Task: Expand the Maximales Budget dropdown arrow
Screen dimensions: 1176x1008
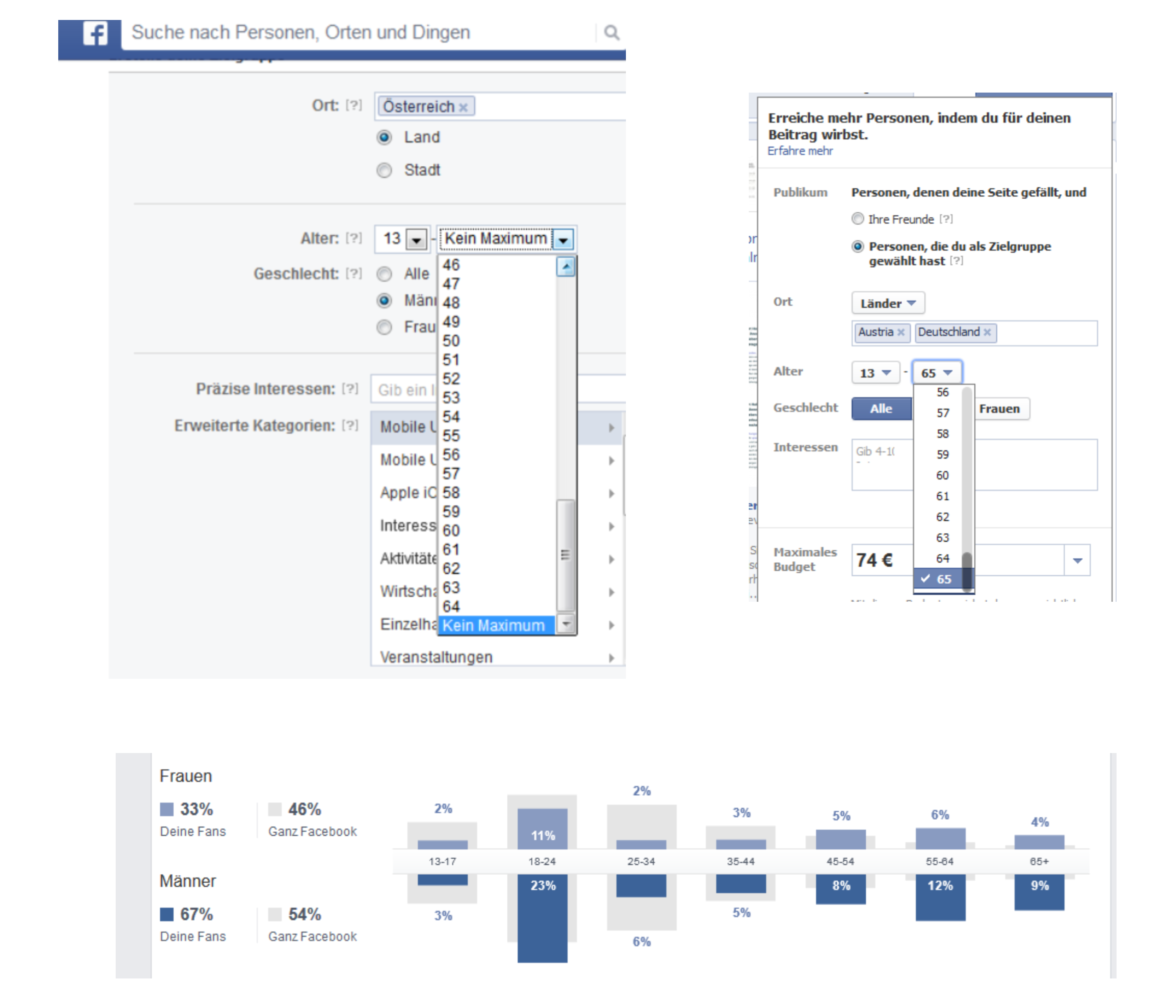Action: pyautogui.click(x=1077, y=561)
